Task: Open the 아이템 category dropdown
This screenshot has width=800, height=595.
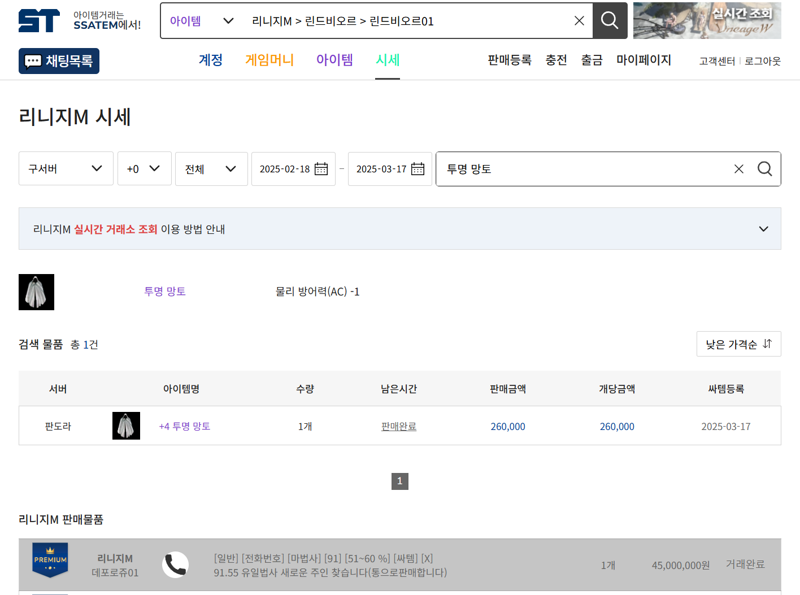Action: (202, 21)
